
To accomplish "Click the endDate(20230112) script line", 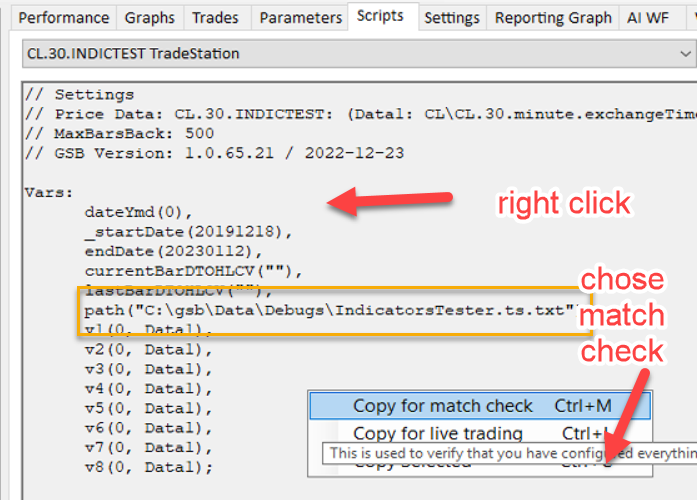I will click(x=174, y=251).
